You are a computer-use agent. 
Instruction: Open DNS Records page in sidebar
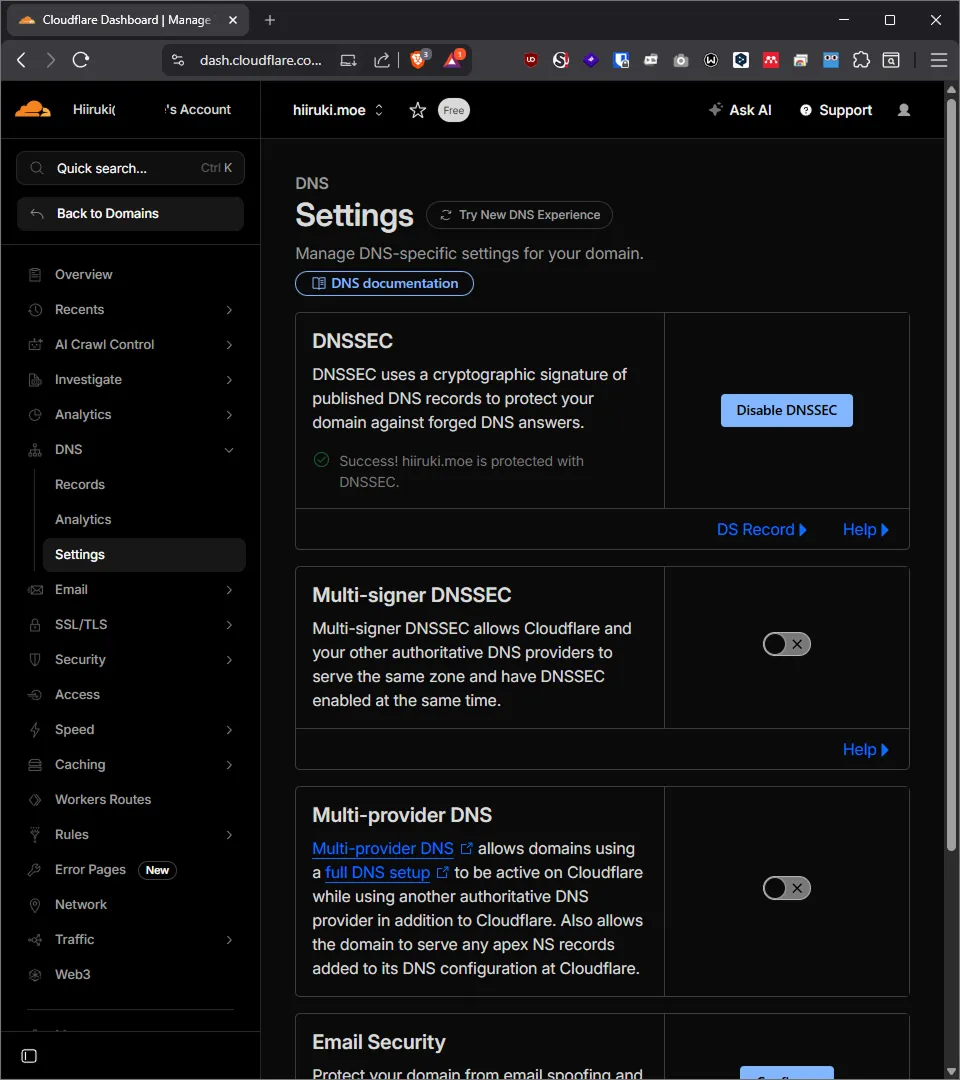(x=80, y=484)
